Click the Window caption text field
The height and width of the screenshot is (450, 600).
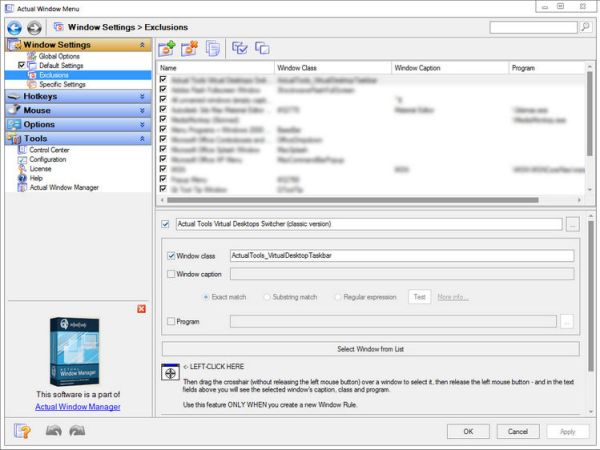[x=402, y=274]
